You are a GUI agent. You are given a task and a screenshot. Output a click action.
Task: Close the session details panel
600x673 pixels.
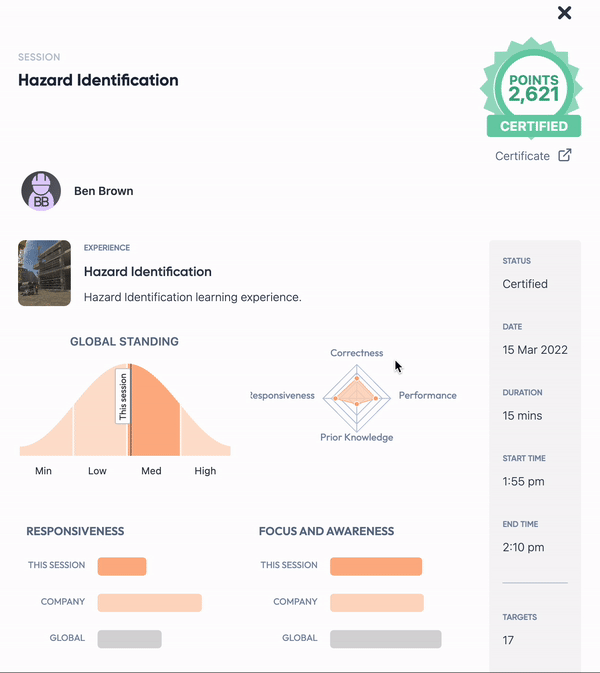click(x=564, y=13)
